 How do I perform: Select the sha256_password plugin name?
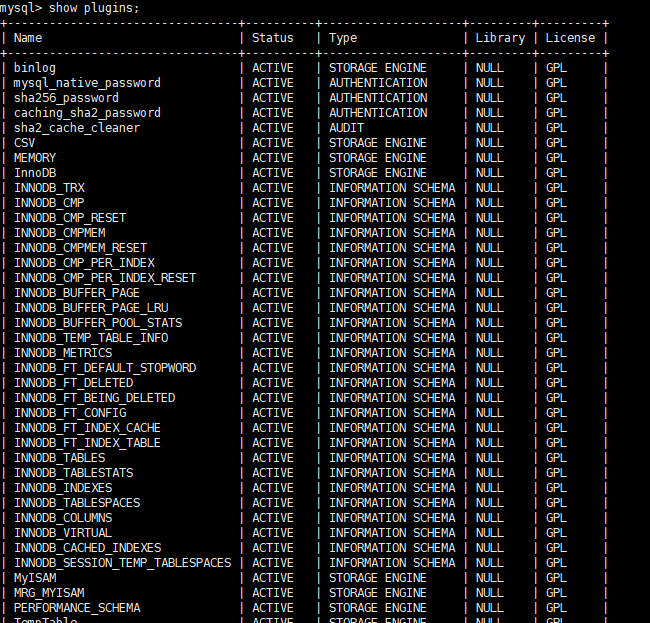[x=66, y=98]
